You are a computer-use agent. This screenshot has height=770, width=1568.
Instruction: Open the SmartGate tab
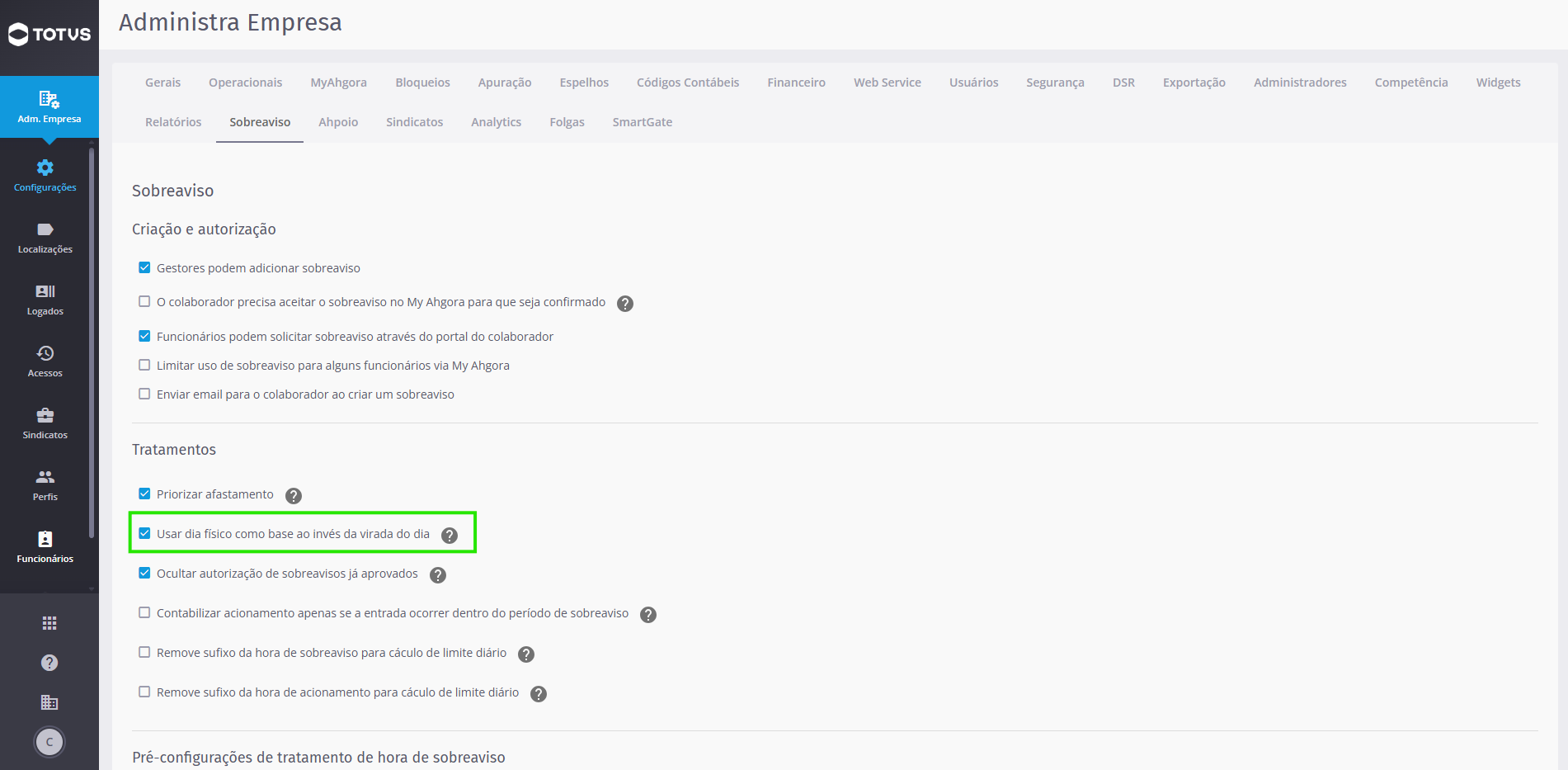point(643,122)
